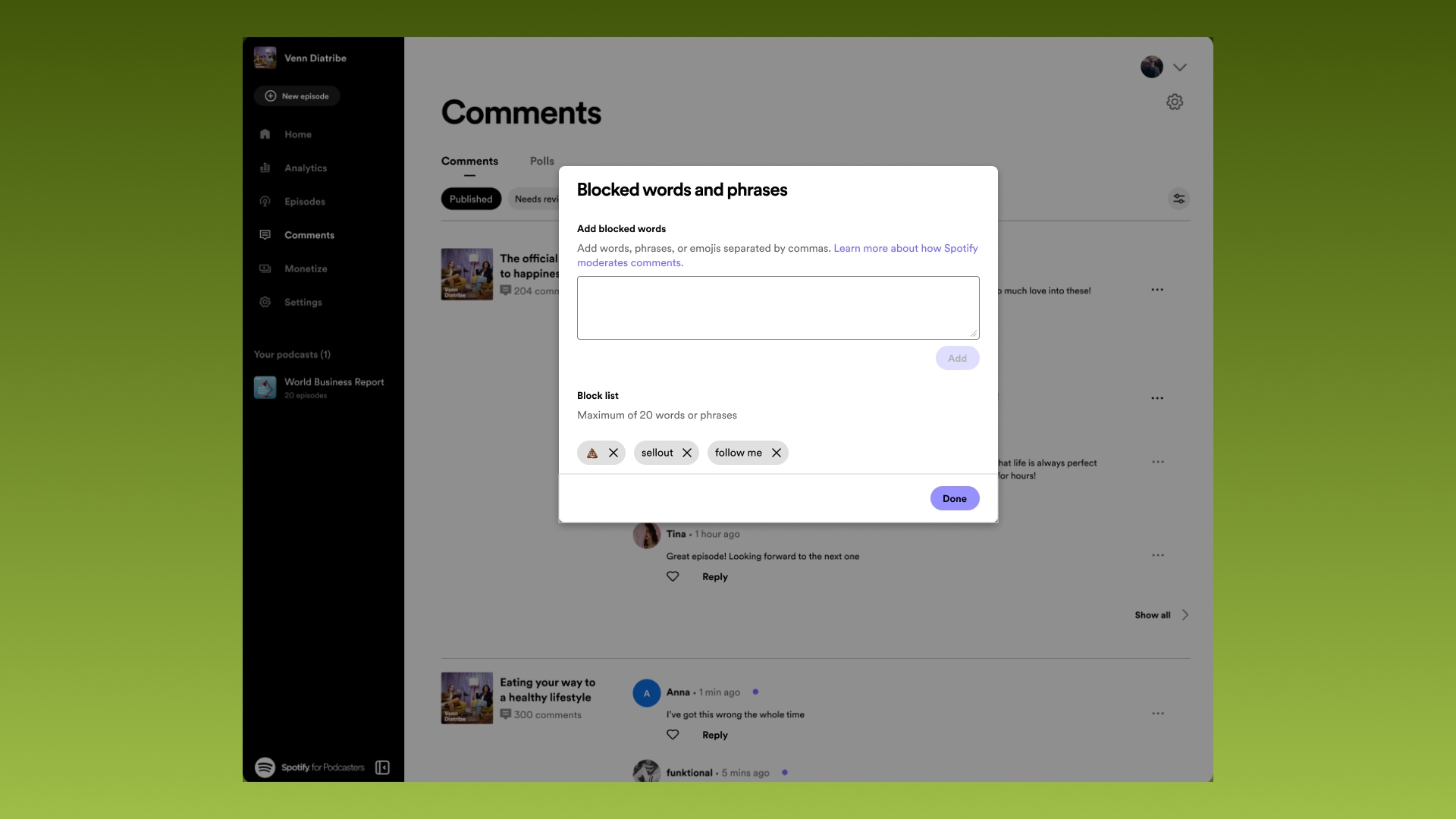The height and width of the screenshot is (819, 1456).
Task: Go to Home in the sidebar
Action: 298,134
